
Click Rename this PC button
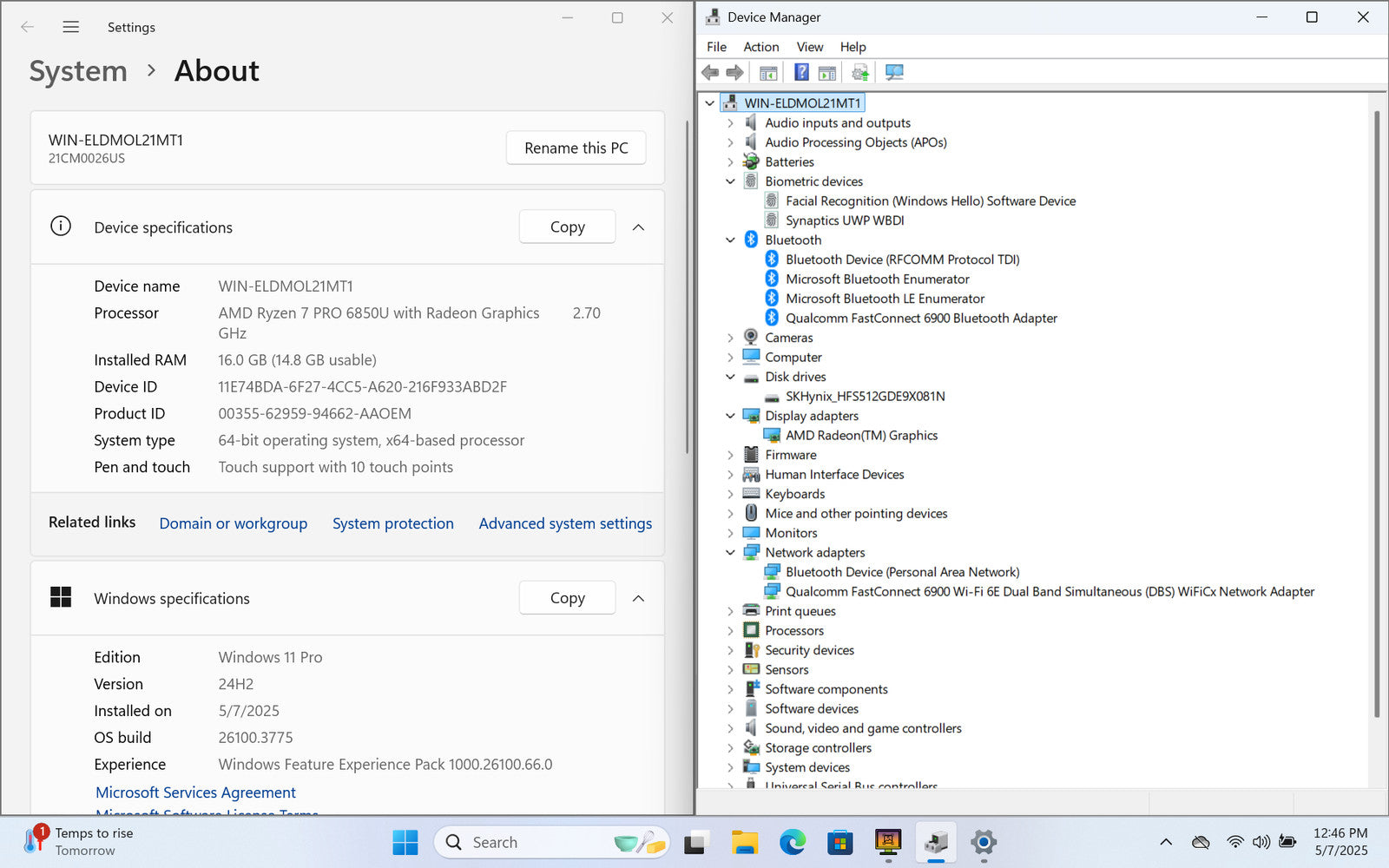(x=576, y=148)
